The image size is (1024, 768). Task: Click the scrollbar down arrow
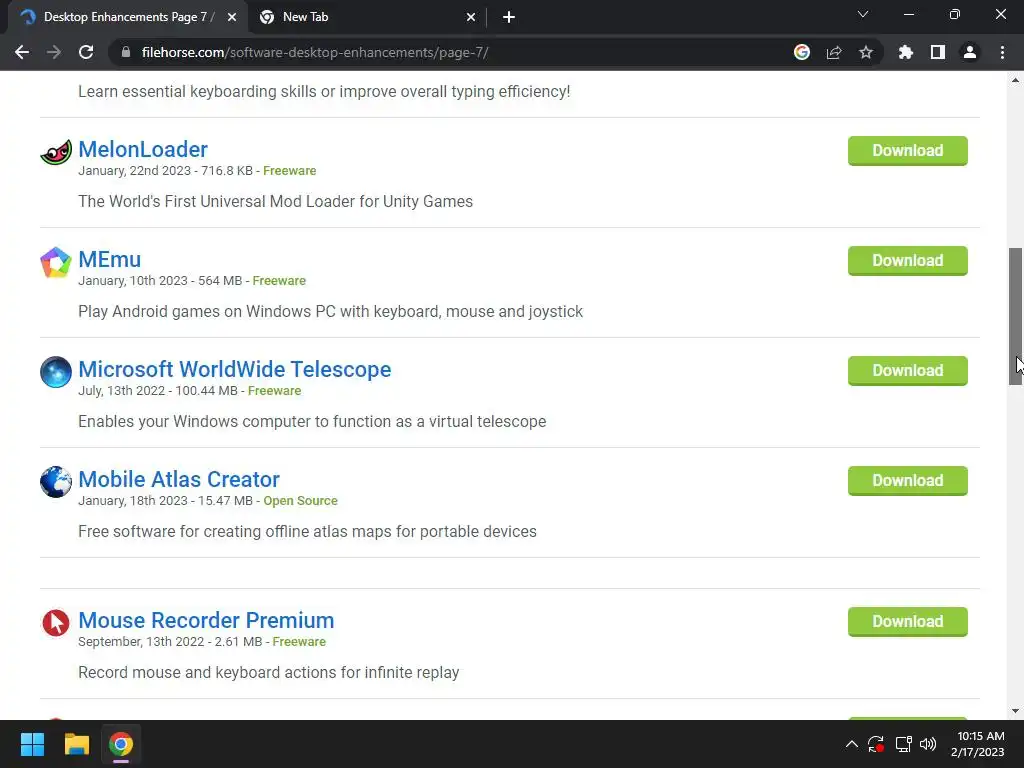click(1016, 711)
